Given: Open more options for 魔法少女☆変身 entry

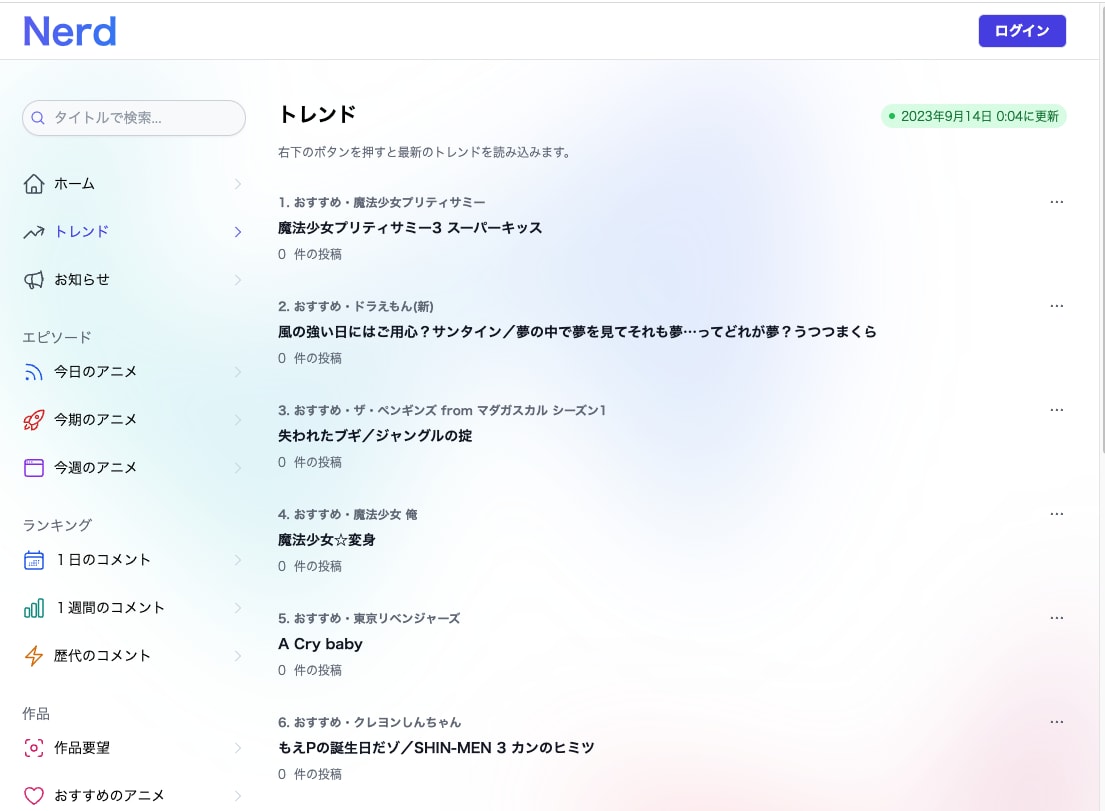Looking at the screenshot, I should coord(1056,514).
